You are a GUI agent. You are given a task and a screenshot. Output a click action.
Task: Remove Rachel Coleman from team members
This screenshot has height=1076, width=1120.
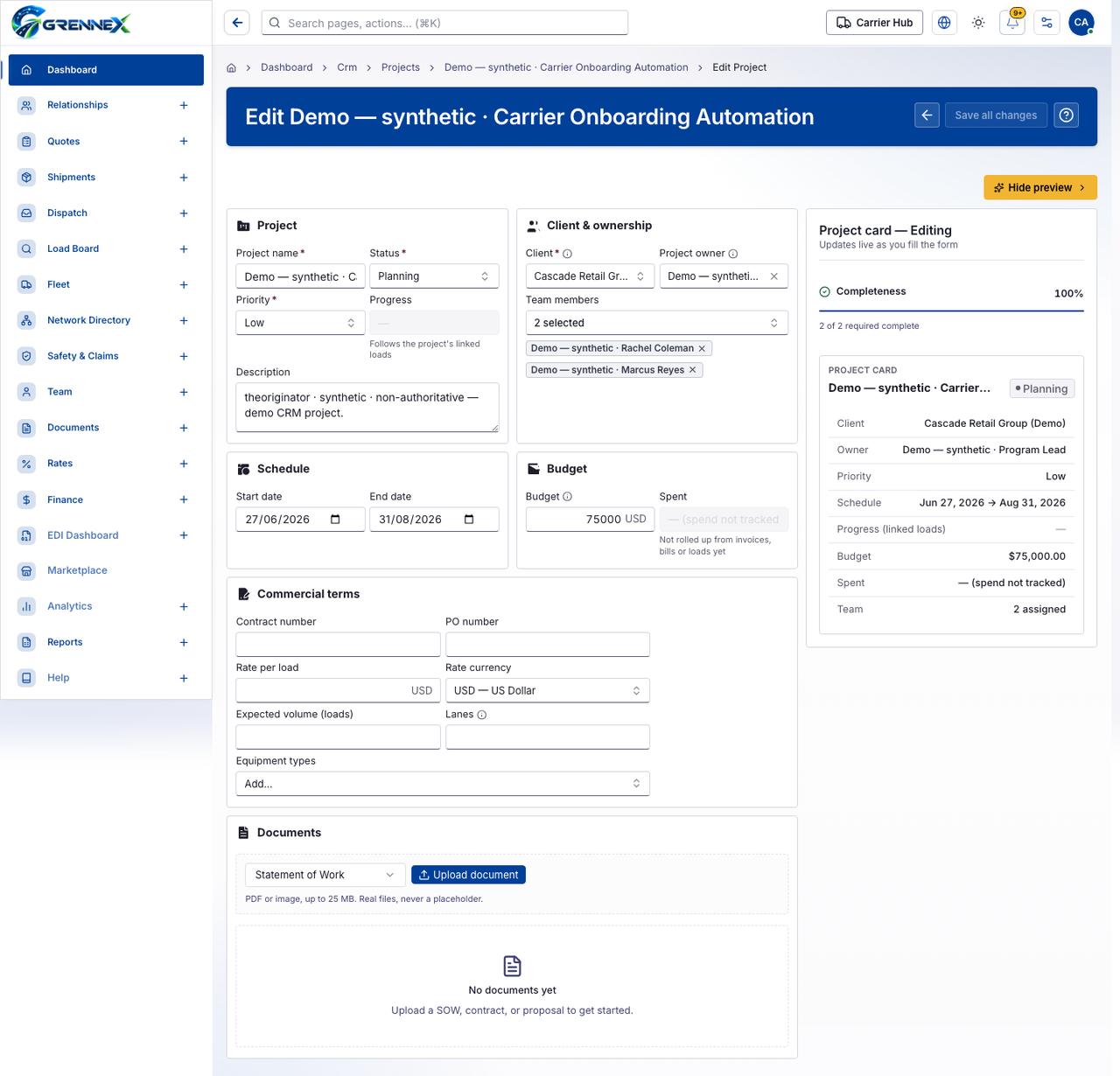702,348
